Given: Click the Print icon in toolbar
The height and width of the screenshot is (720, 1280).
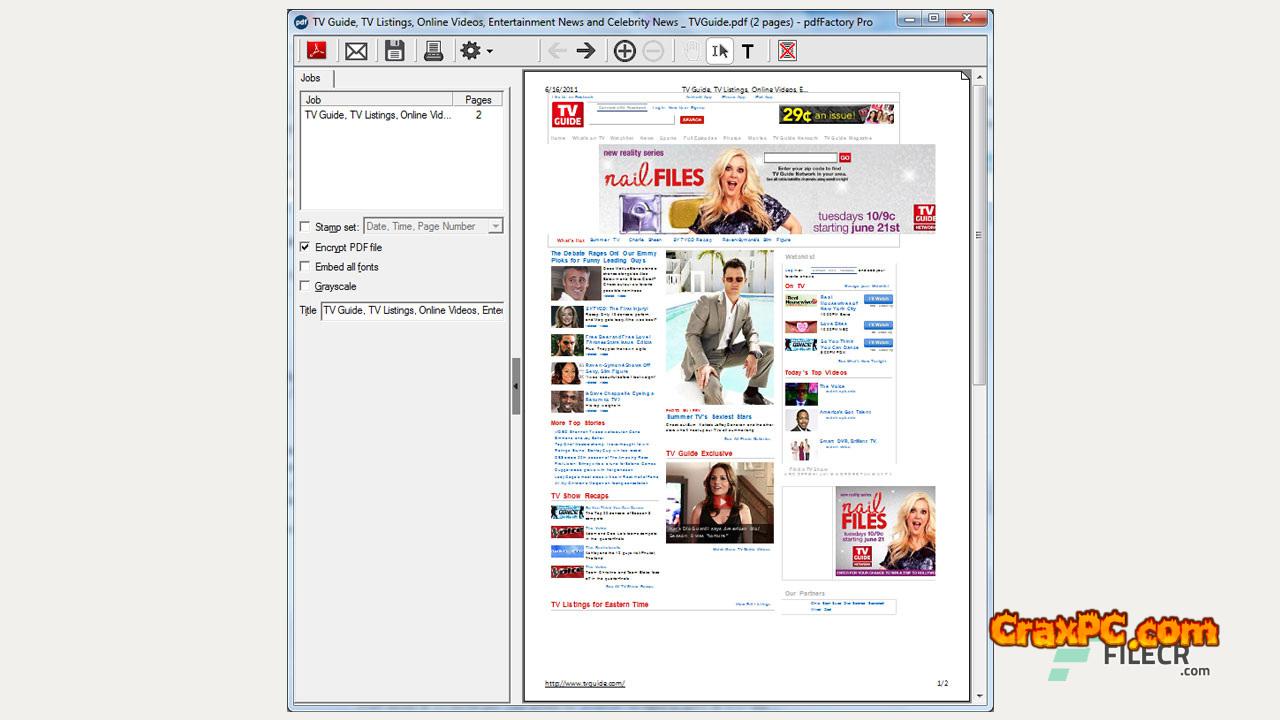Looking at the screenshot, I should [433, 51].
